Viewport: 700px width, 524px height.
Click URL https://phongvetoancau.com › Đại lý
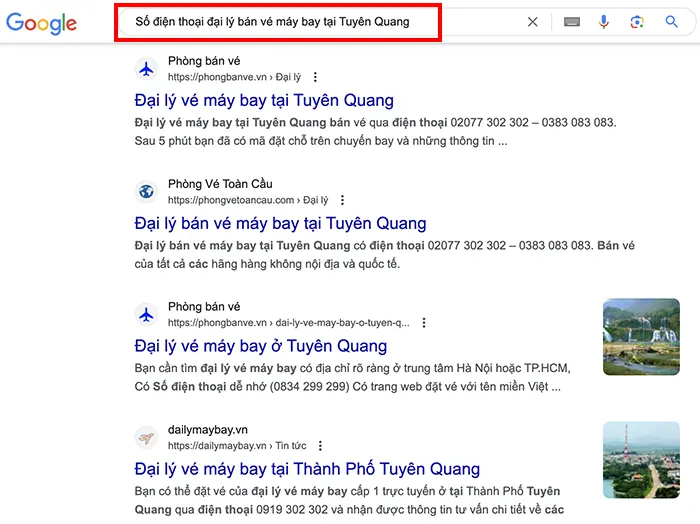pos(248,200)
